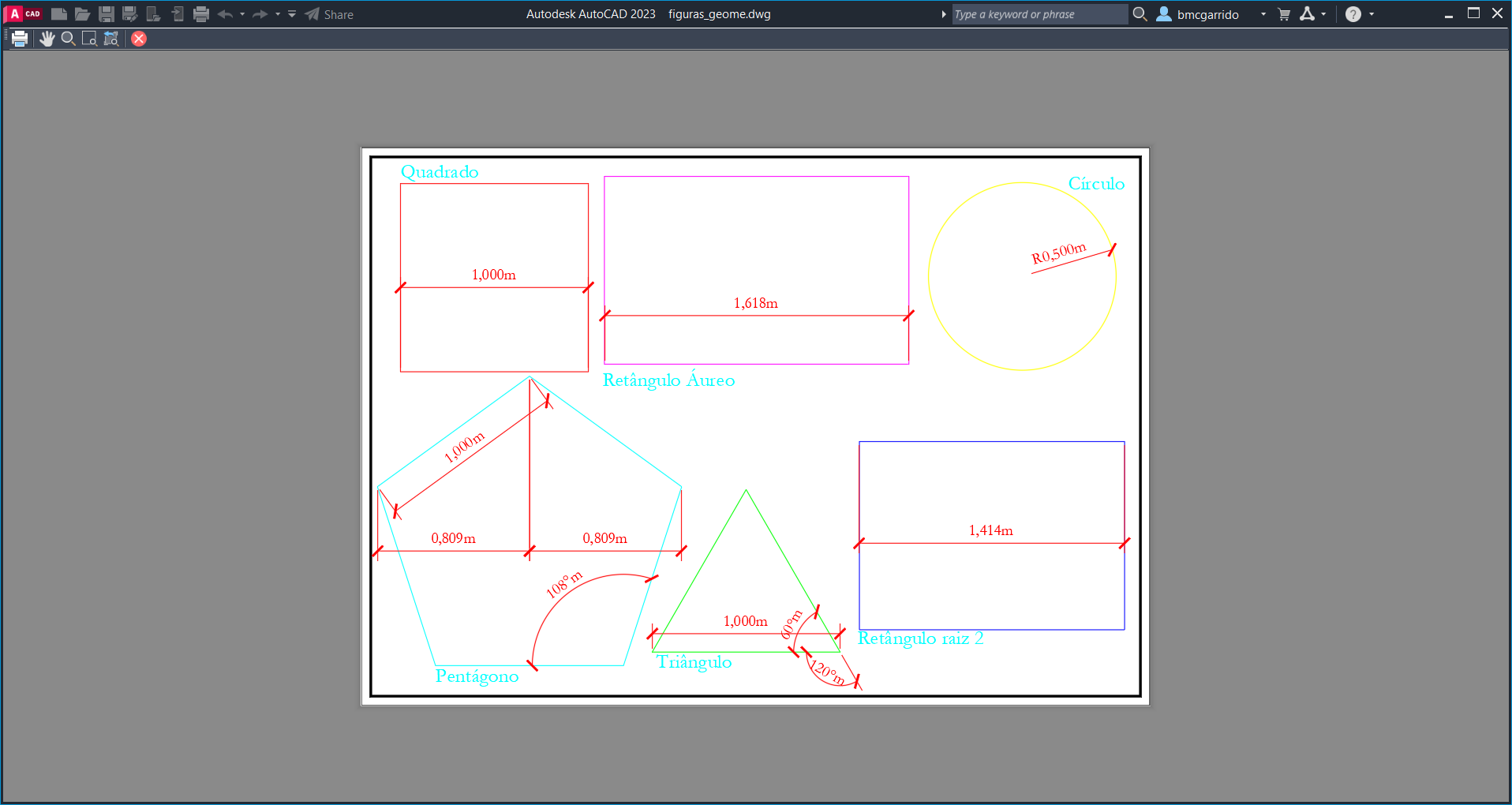The width and height of the screenshot is (1512, 805).
Task: Click the Open file folder icon
Action: 83,14
